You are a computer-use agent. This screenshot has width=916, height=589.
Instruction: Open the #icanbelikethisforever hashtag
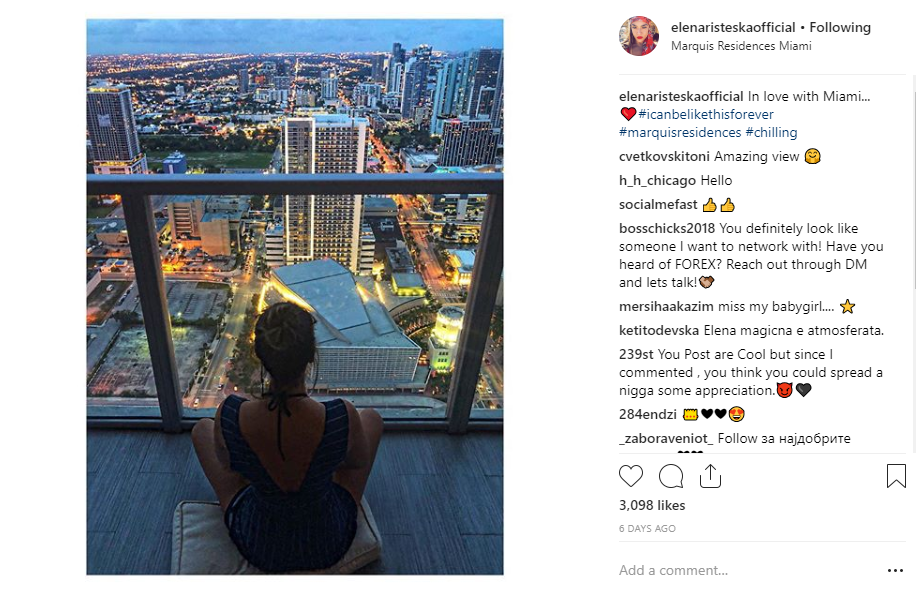pos(706,115)
